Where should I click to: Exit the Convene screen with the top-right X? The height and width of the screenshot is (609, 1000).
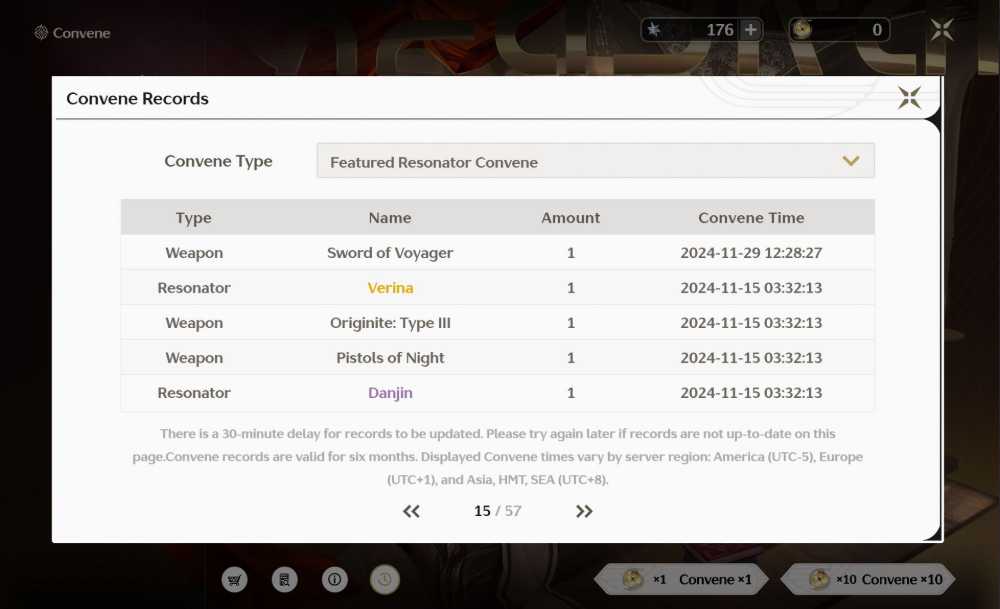[941, 29]
